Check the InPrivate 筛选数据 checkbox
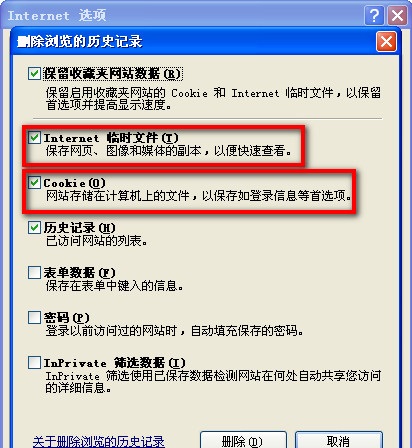412x448 pixels. point(34,363)
